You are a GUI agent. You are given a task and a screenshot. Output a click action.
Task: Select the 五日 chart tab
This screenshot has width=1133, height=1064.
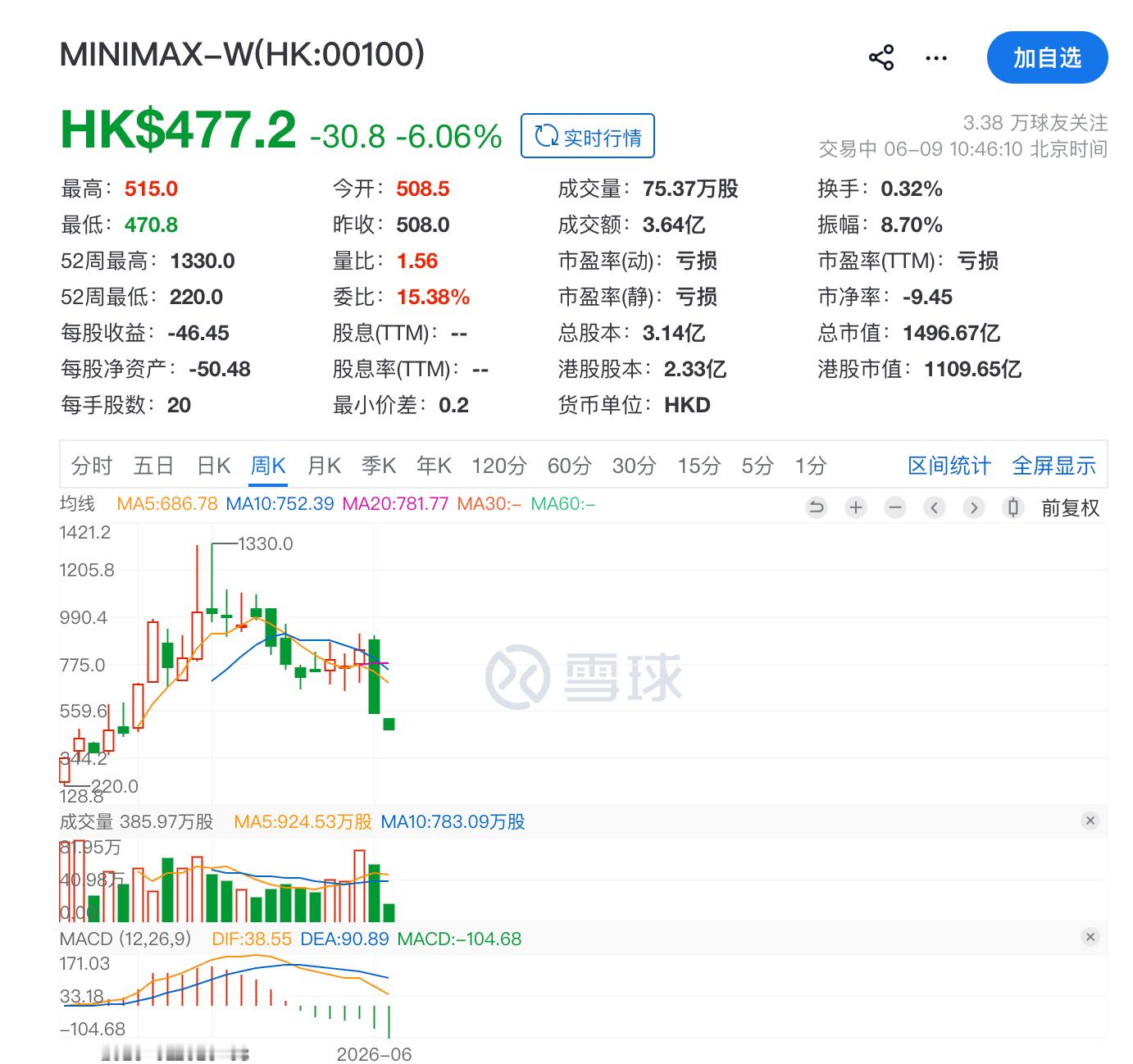click(153, 466)
